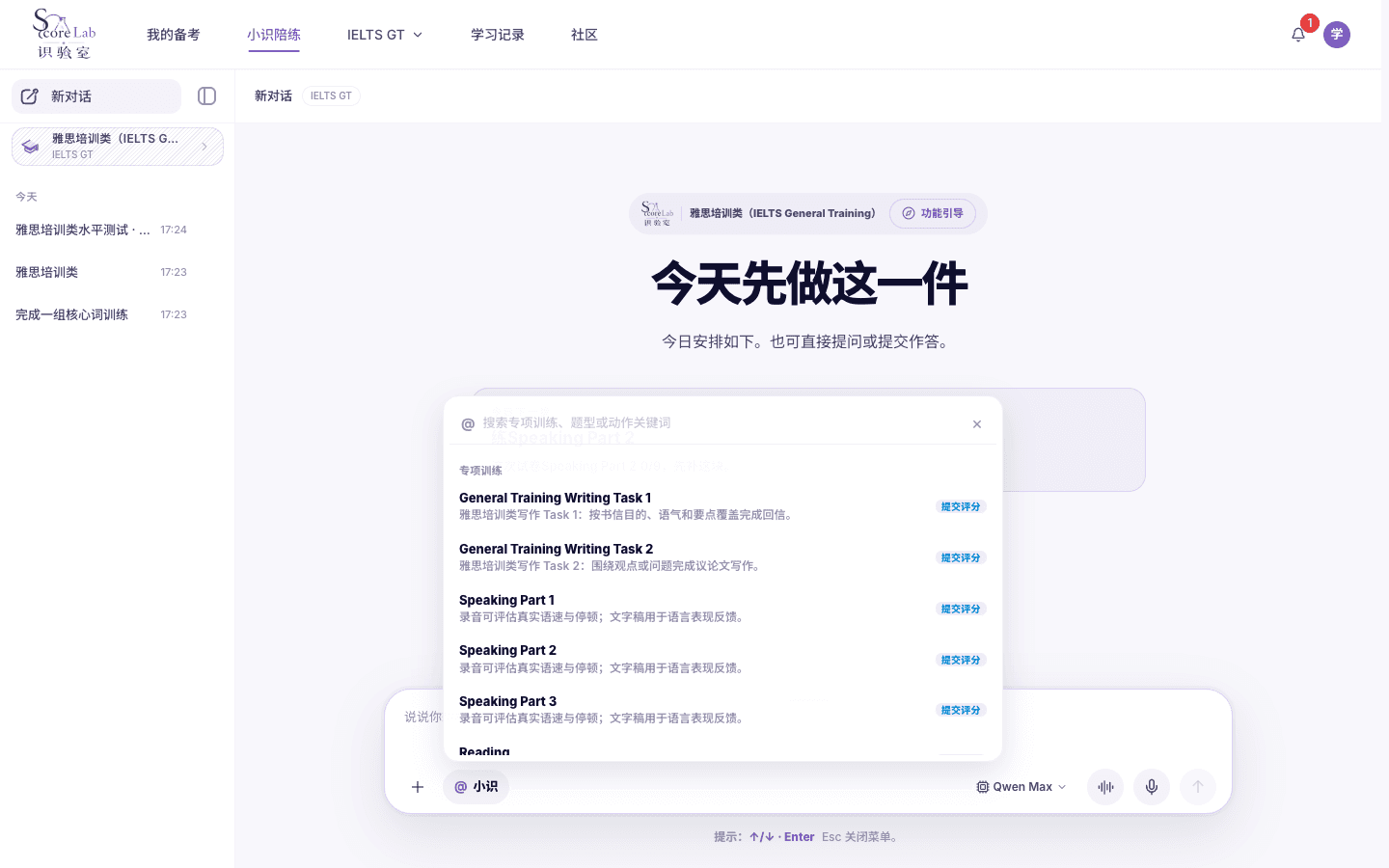Click the send arrow button
Screen dimensions: 1389x868
point(1198,787)
